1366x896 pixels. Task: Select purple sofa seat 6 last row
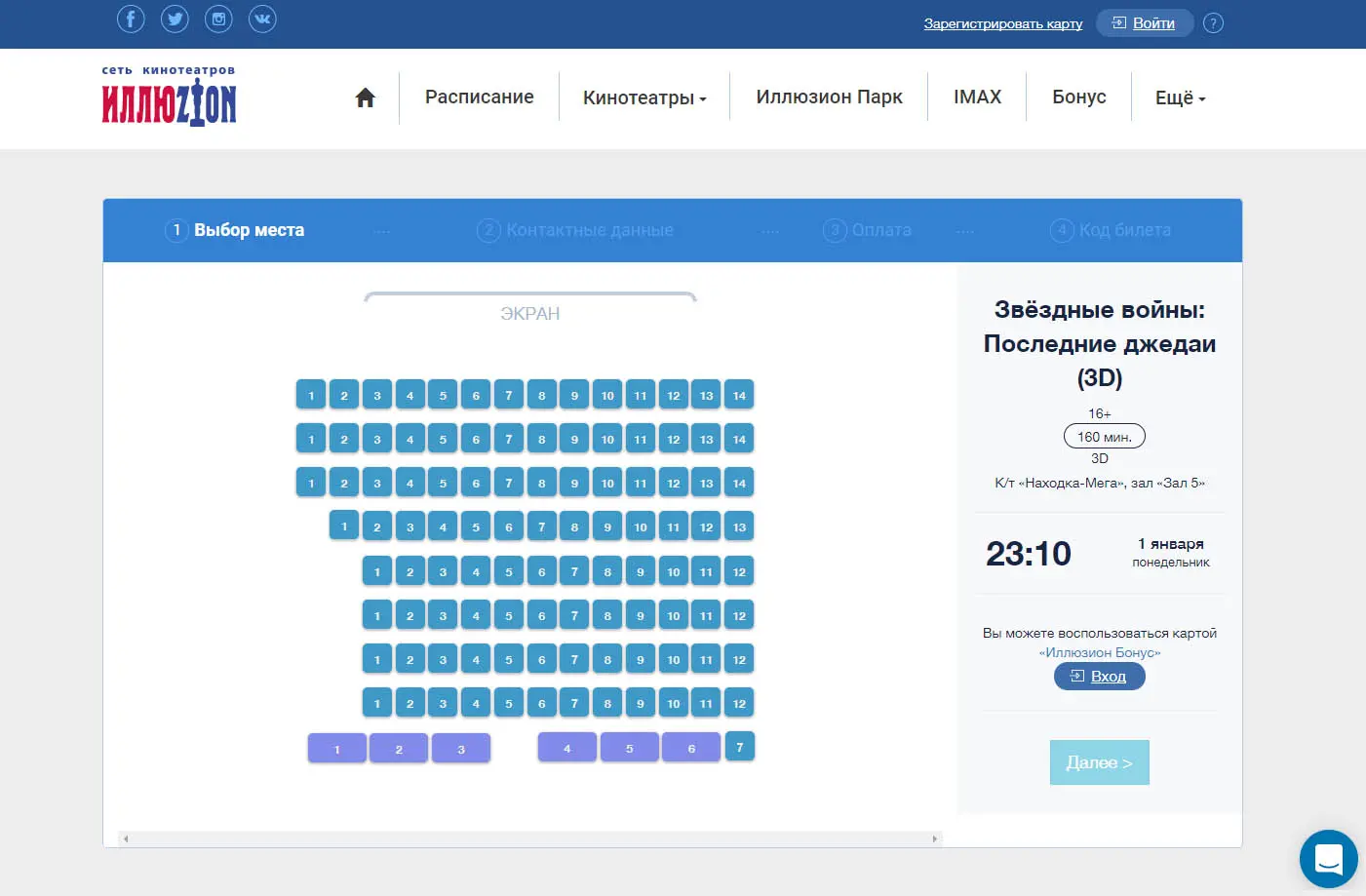(x=691, y=748)
